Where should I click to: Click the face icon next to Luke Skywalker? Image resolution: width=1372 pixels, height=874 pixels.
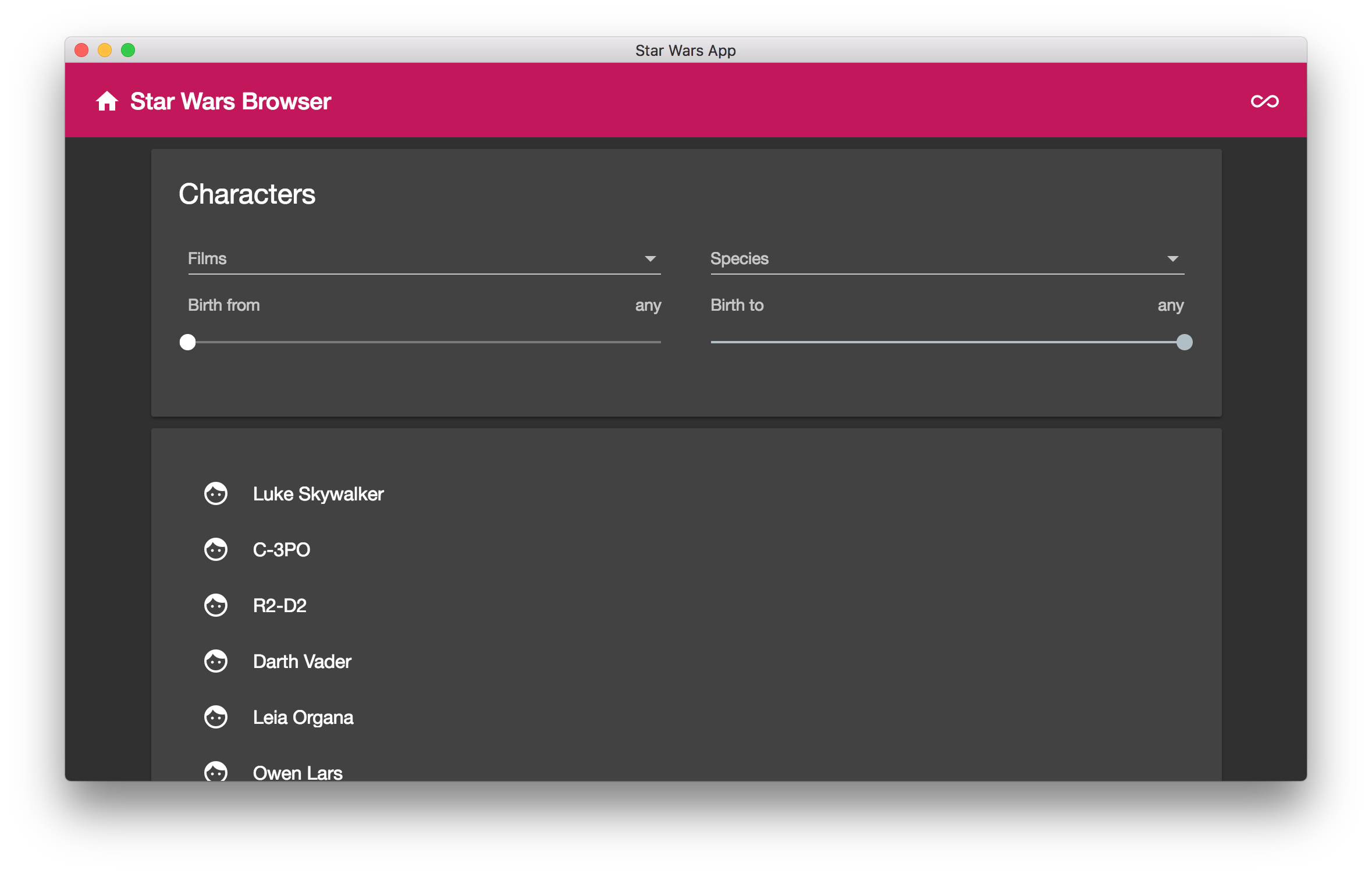[x=216, y=493]
